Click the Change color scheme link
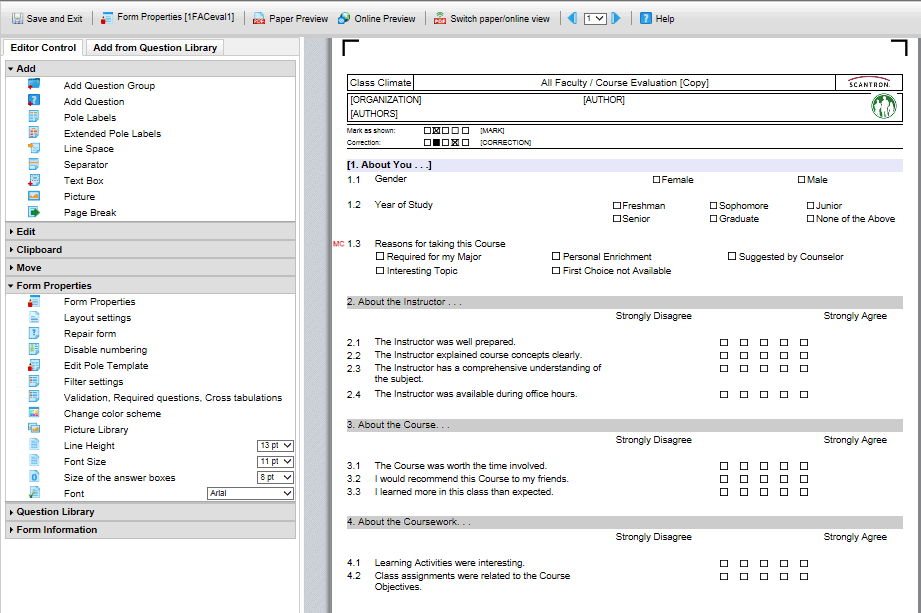Screen dimensions: 921x613 coord(112,413)
